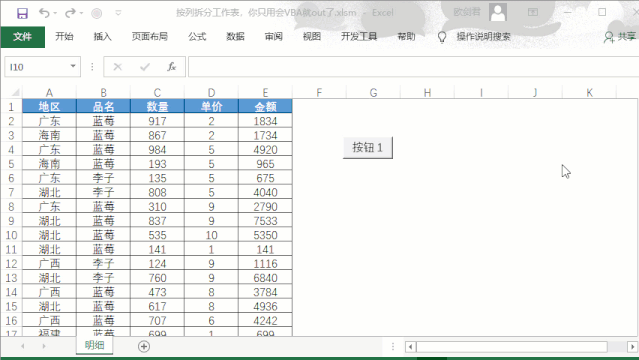Click the cancel X icon in formula bar
Image resolution: width=639 pixels, height=360 pixels.
coord(118,66)
